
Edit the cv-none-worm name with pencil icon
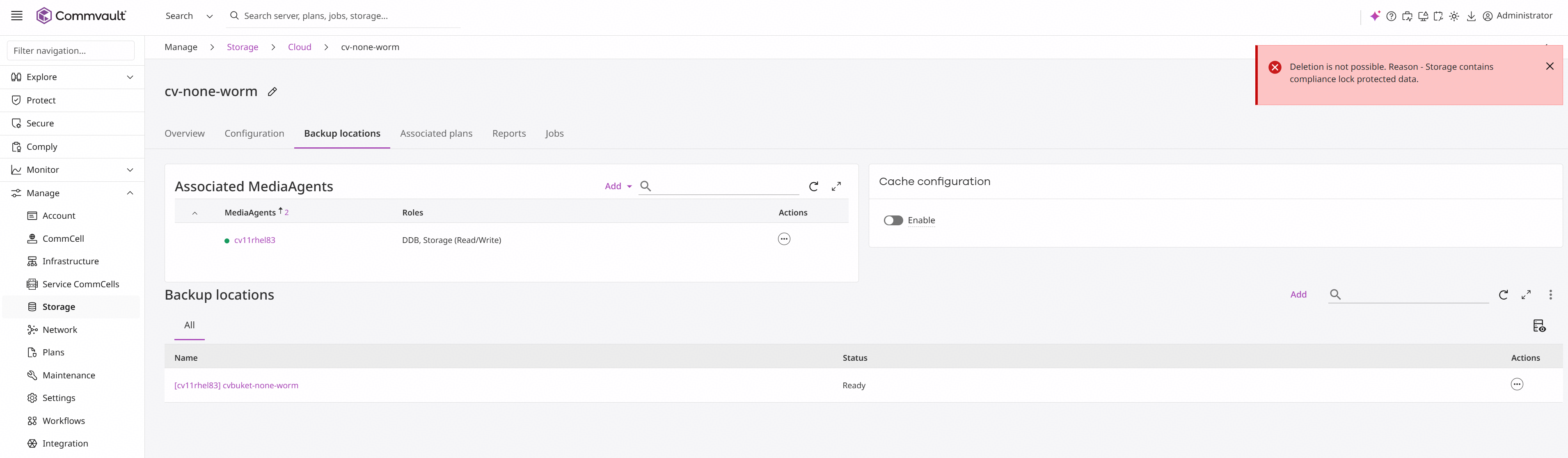point(273,92)
